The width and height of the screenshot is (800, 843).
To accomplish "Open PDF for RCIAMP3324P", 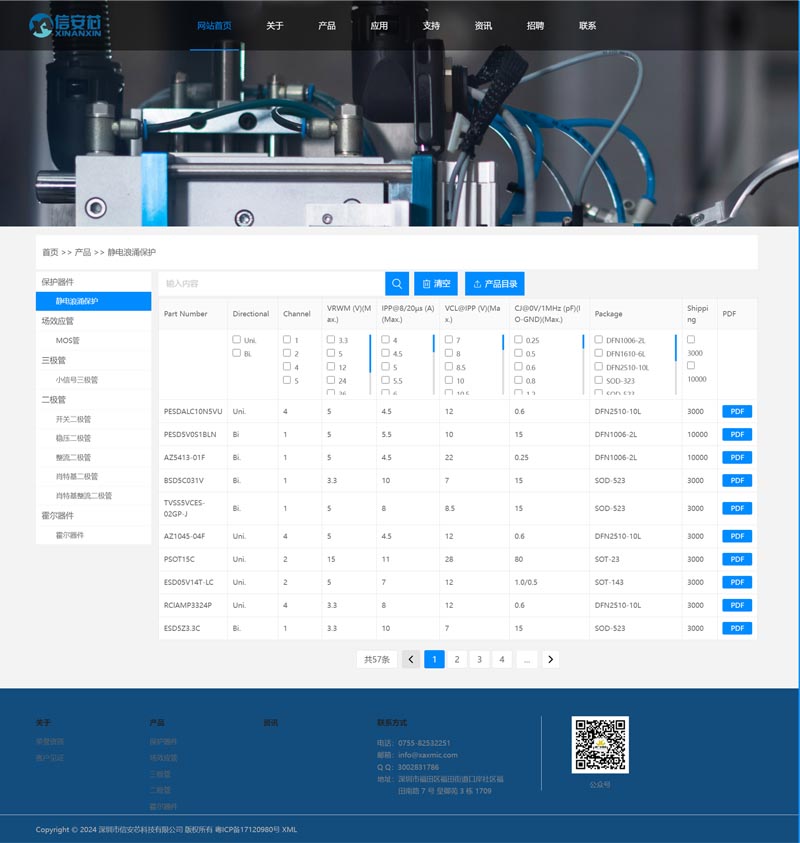I will pos(737,605).
